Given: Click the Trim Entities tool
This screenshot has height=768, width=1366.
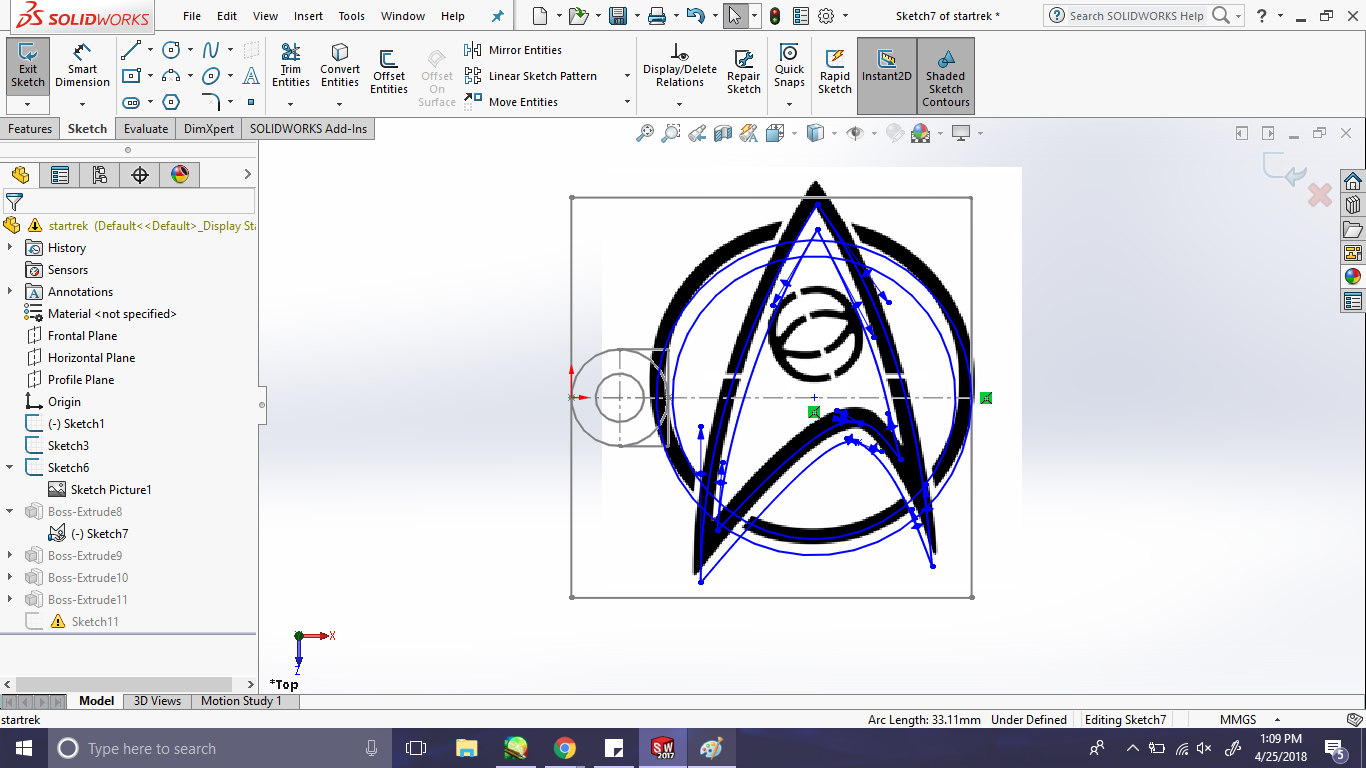Looking at the screenshot, I should point(291,66).
